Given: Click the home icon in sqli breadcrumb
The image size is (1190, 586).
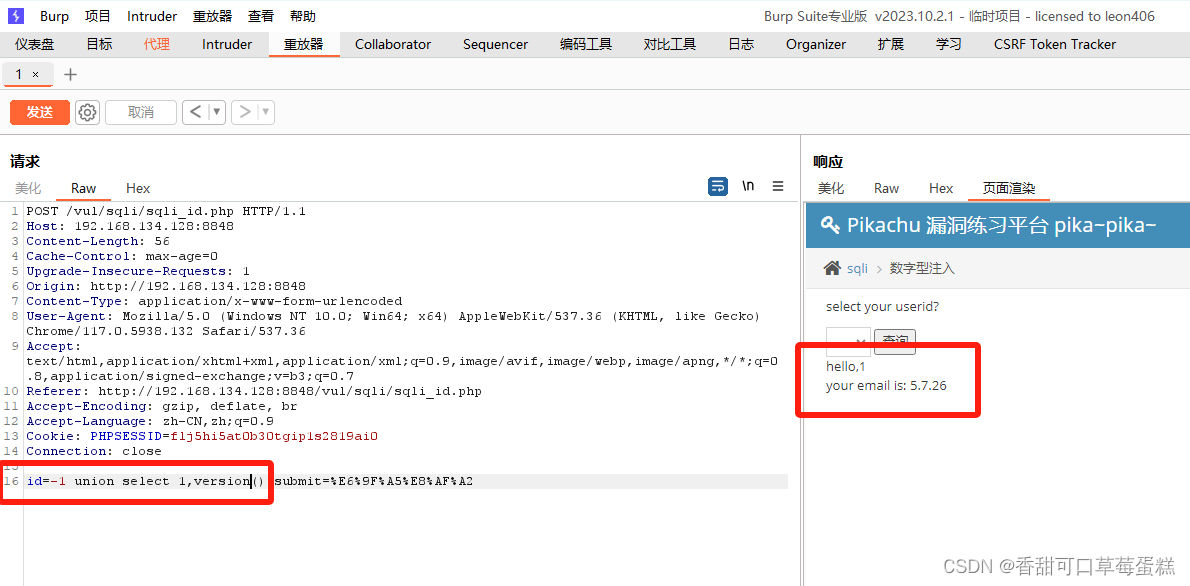Looking at the screenshot, I should 833,268.
